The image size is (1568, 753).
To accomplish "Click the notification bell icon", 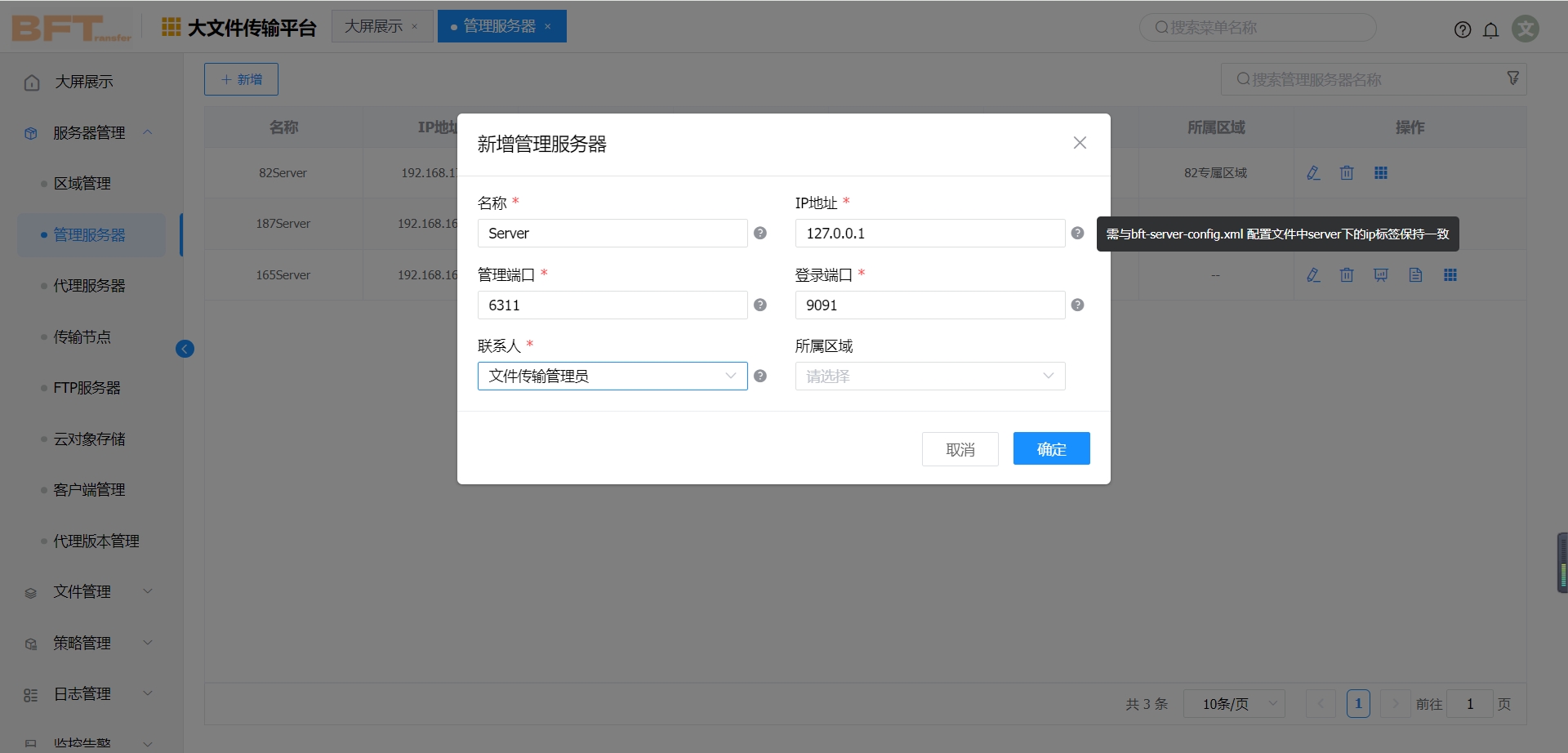I will point(1490,30).
